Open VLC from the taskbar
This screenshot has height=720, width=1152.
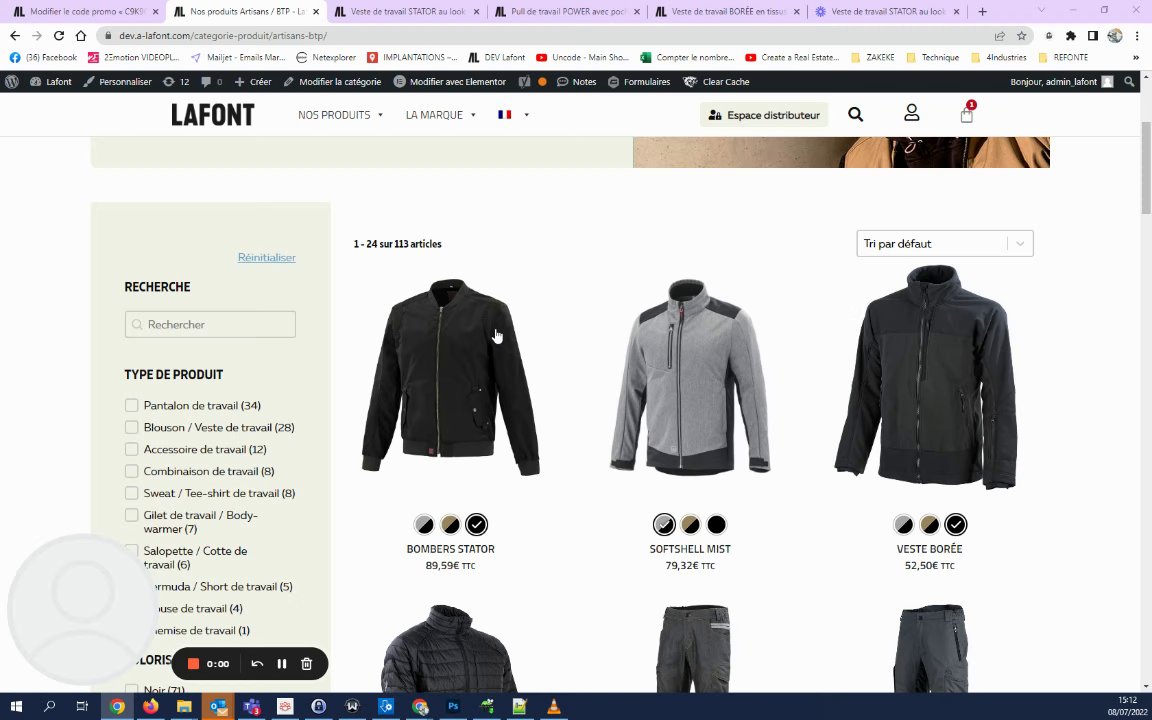pos(554,707)
